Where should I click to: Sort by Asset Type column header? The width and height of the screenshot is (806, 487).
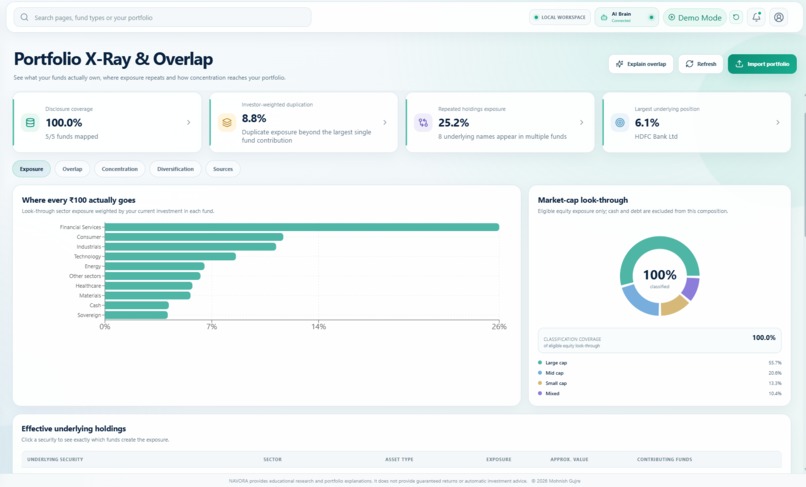click(399, 459)
